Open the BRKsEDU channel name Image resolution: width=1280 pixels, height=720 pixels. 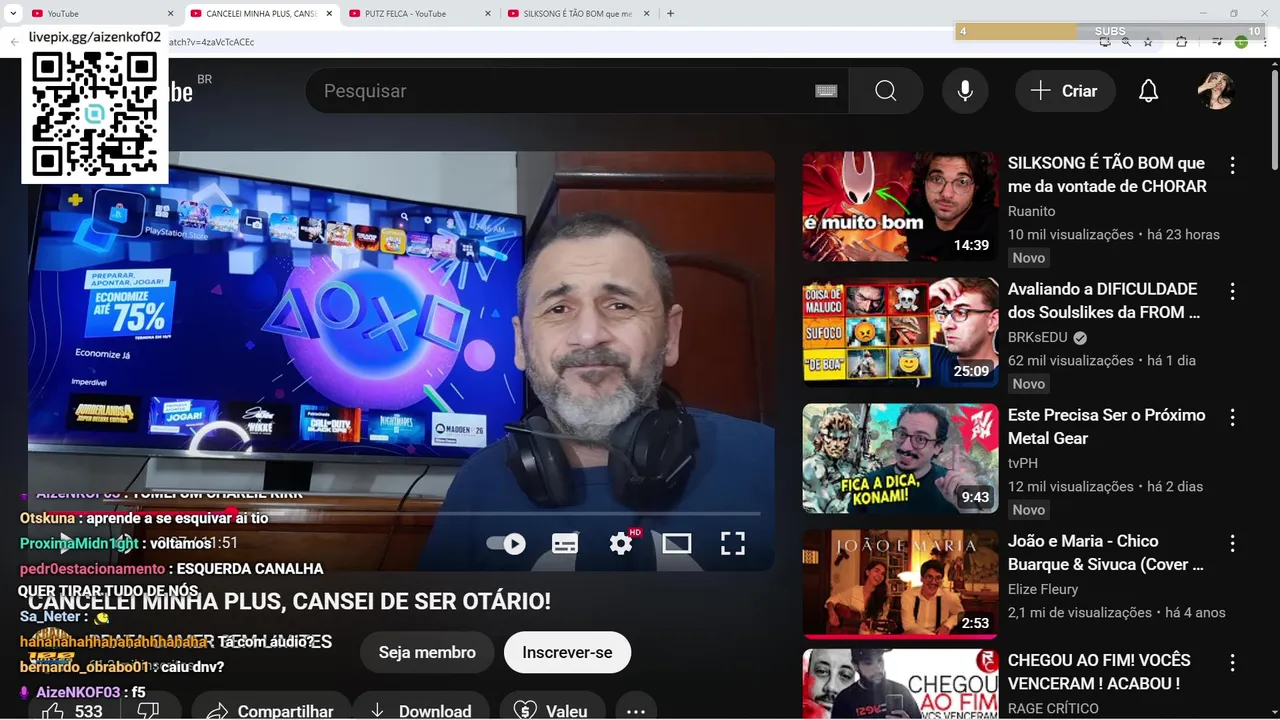(x=1038, y=337)
